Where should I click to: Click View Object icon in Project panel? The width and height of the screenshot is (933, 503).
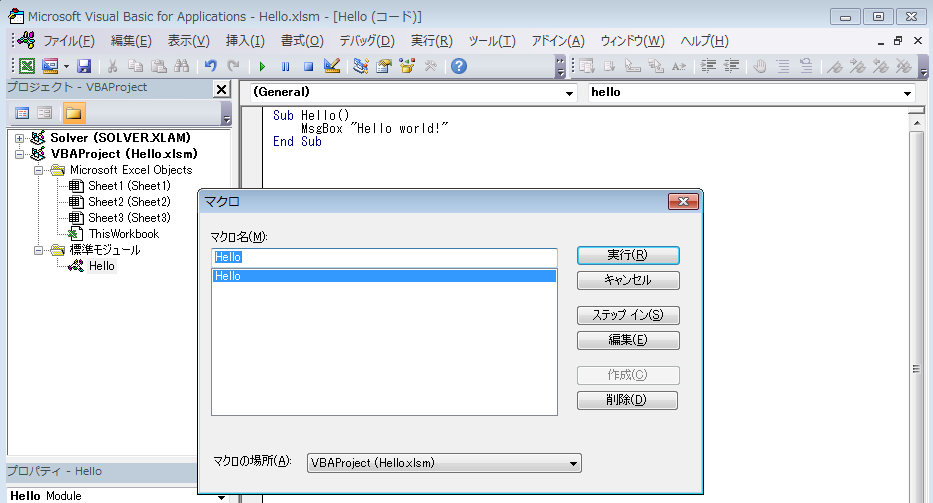point(45,113)
